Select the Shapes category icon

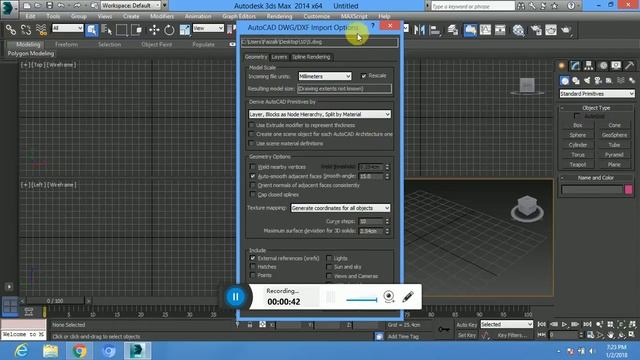576,81
